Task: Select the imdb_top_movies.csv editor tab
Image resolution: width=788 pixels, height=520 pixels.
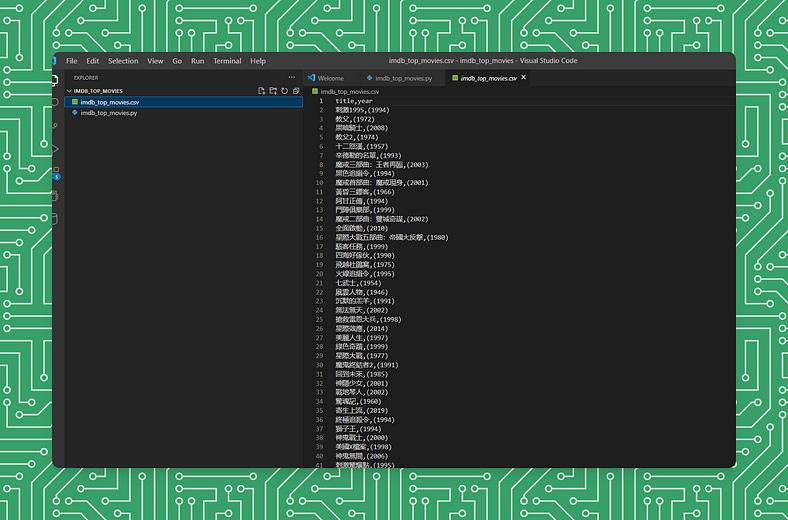Action: [x=488, y=78]
